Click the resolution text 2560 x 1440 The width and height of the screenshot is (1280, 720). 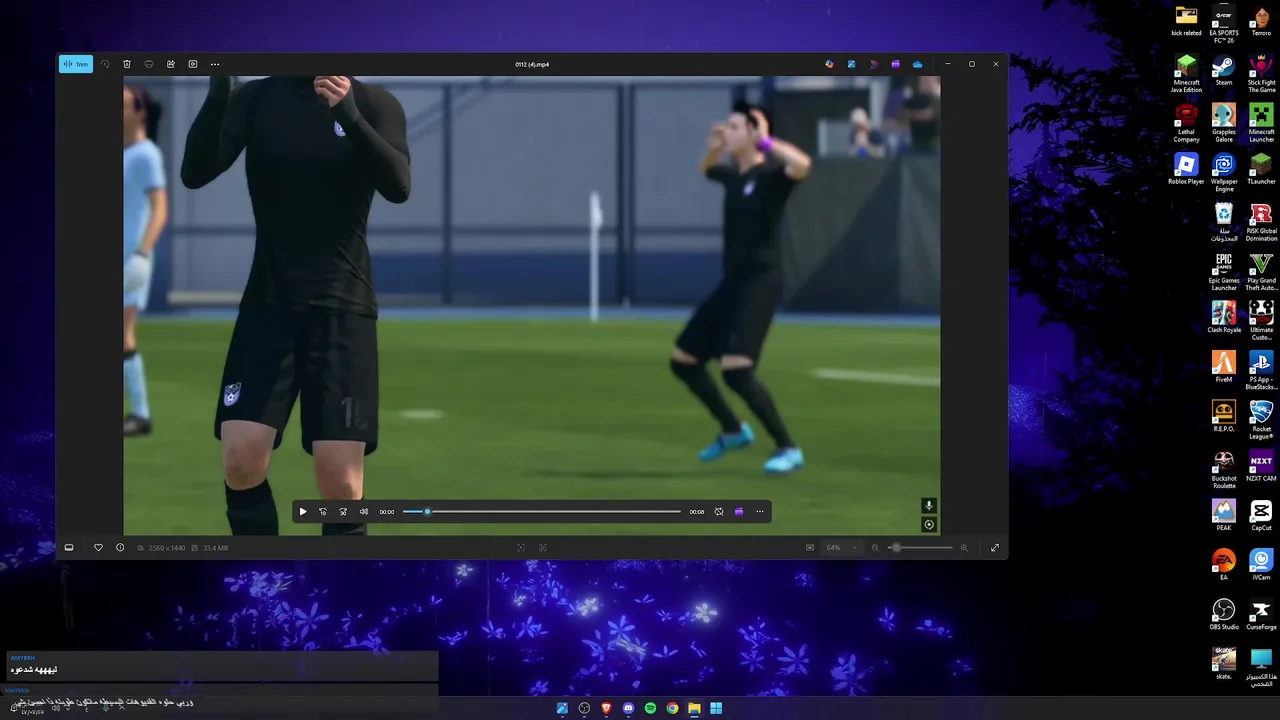(165, 548)
